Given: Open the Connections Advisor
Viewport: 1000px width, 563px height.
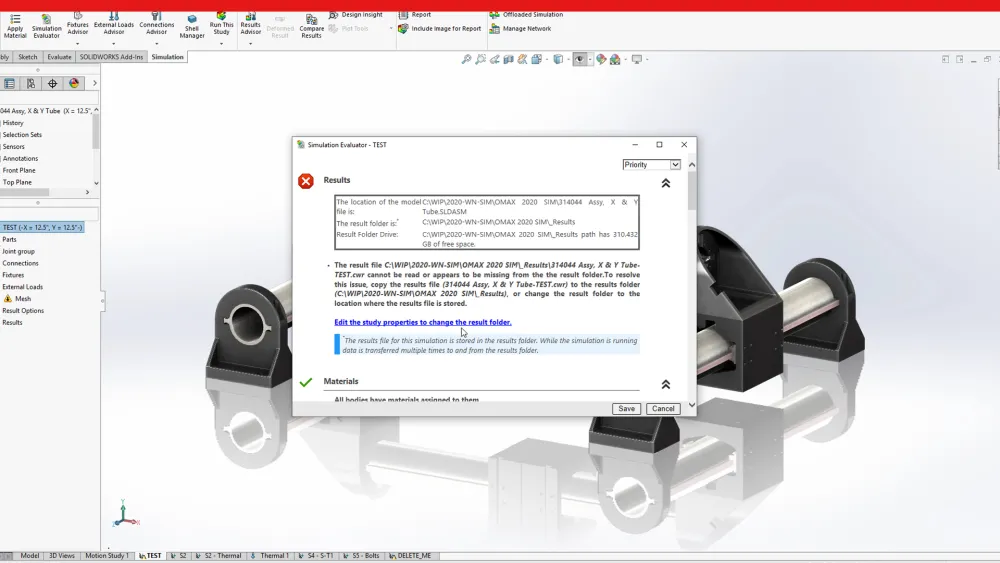Looking at the screenshot, I should [156, 24].
